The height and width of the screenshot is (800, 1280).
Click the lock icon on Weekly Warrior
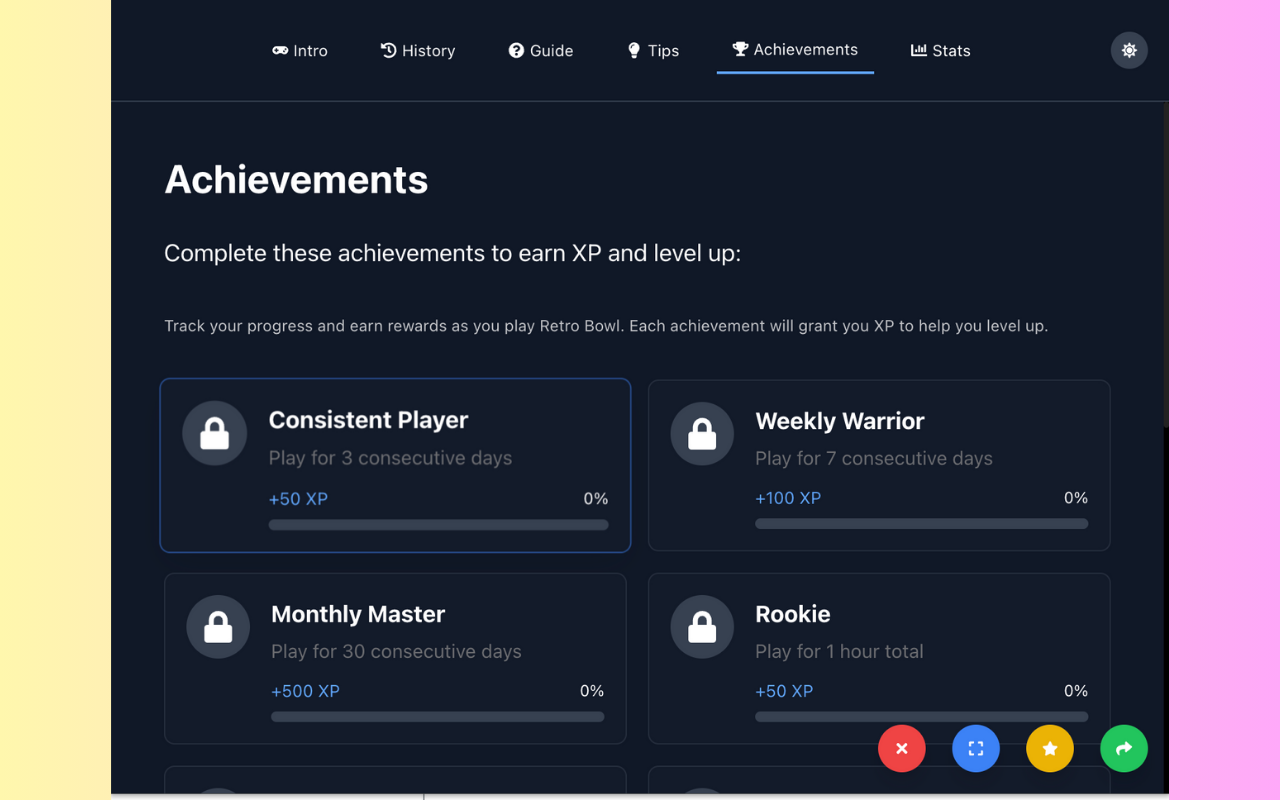click(x=702, y=434)
